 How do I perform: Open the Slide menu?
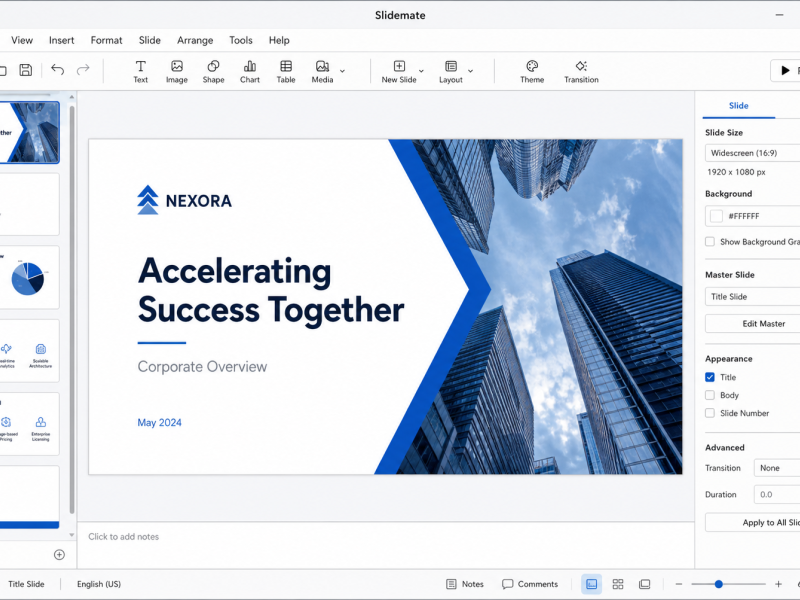click(x=149, y=40)
